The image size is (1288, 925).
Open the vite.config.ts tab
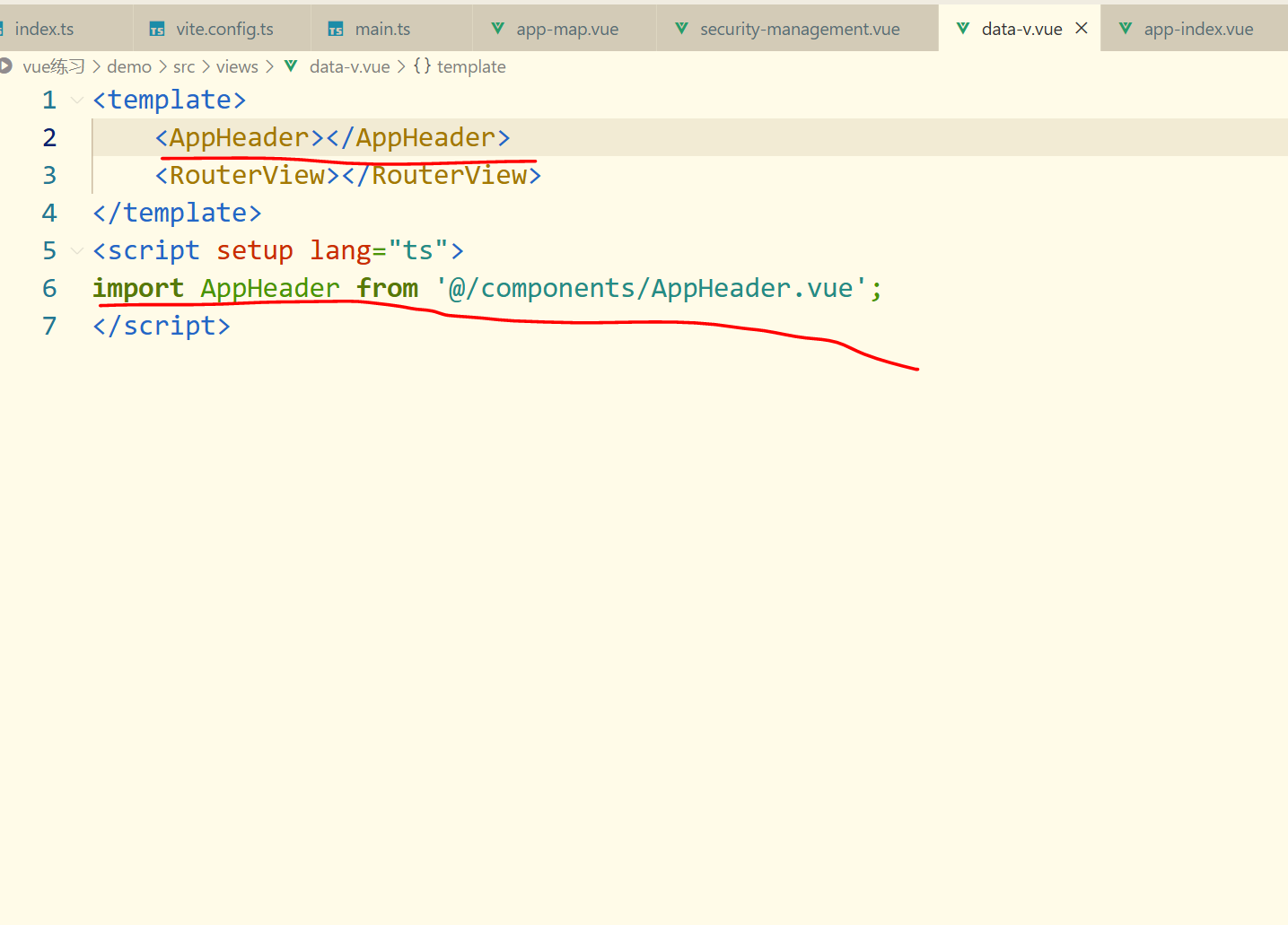(223, 29)
